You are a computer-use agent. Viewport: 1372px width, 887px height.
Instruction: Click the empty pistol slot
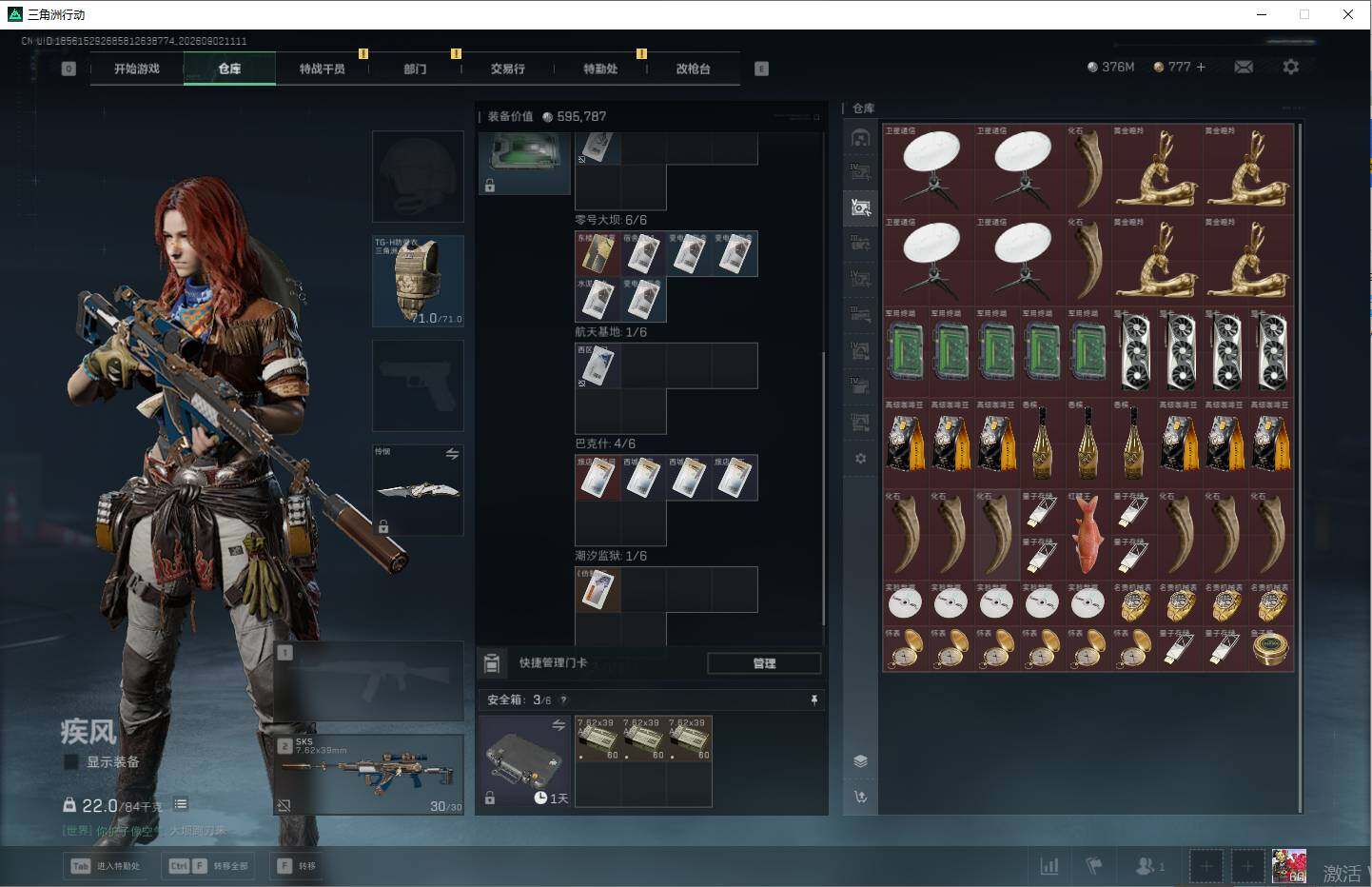(x=418, y=385)
